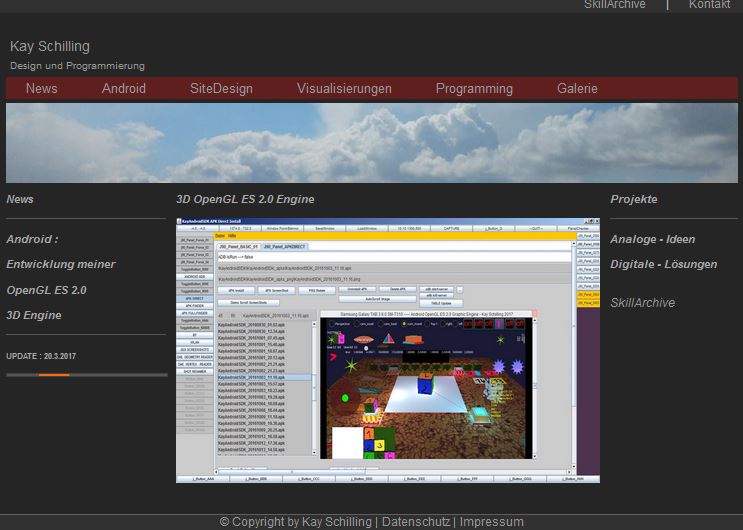Open the Visualisierungen navigation entry
This screenshot has height=530, width=743.
point(344,88)
